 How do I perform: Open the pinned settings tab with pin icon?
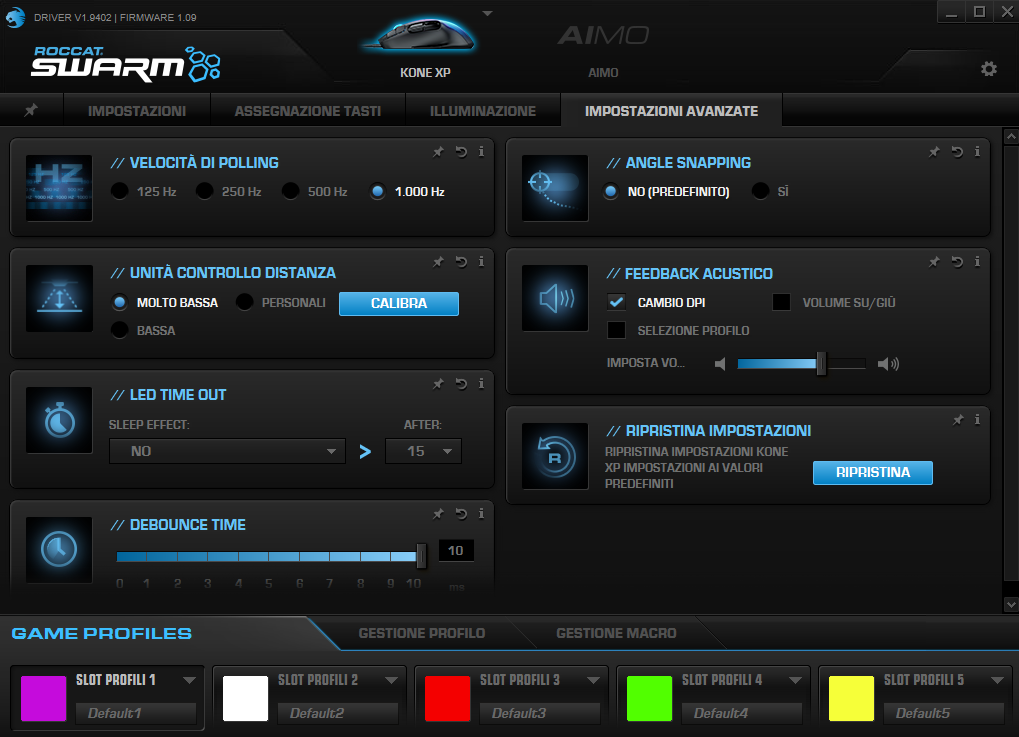31,110
